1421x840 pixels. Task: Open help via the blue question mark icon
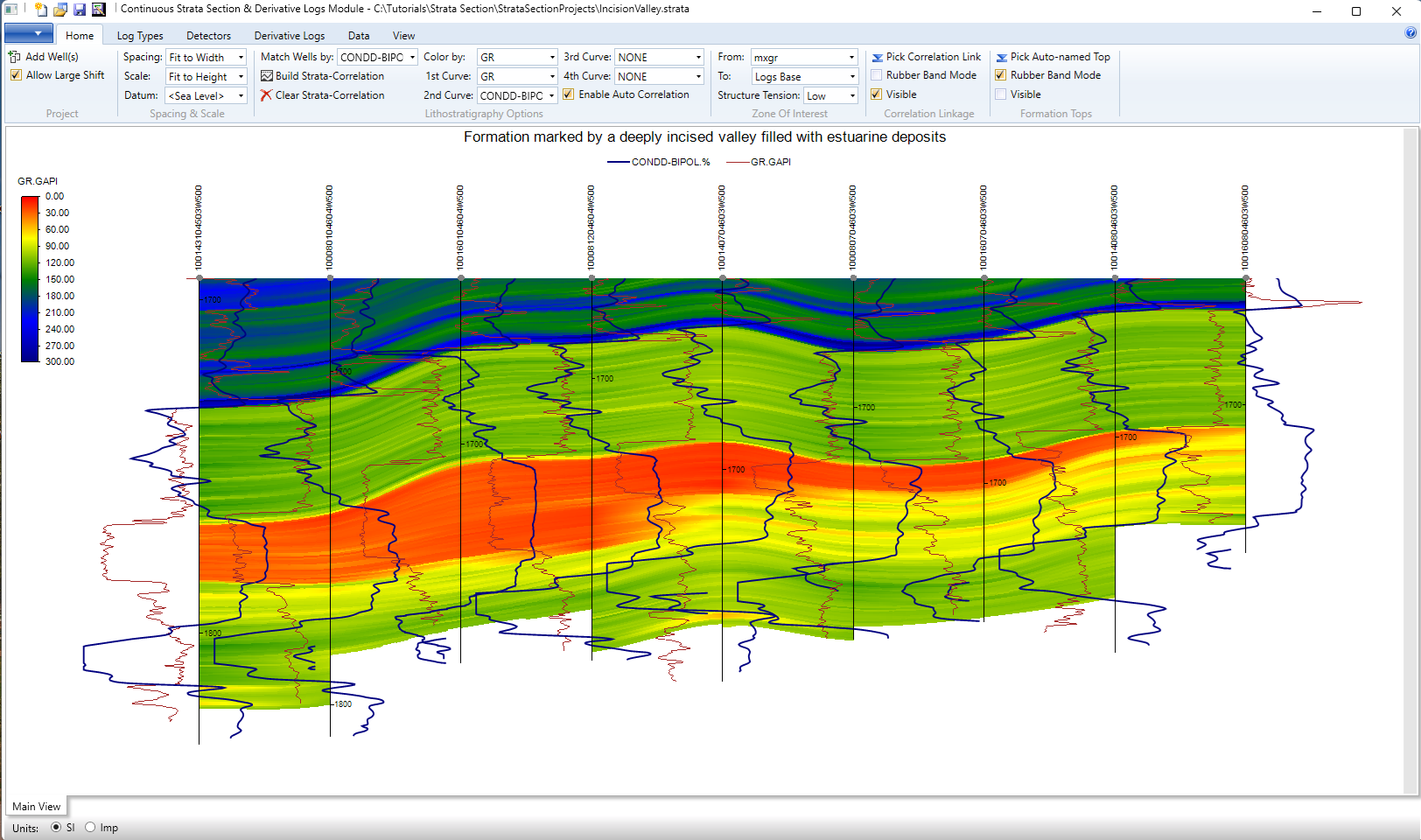[1410, 33]
